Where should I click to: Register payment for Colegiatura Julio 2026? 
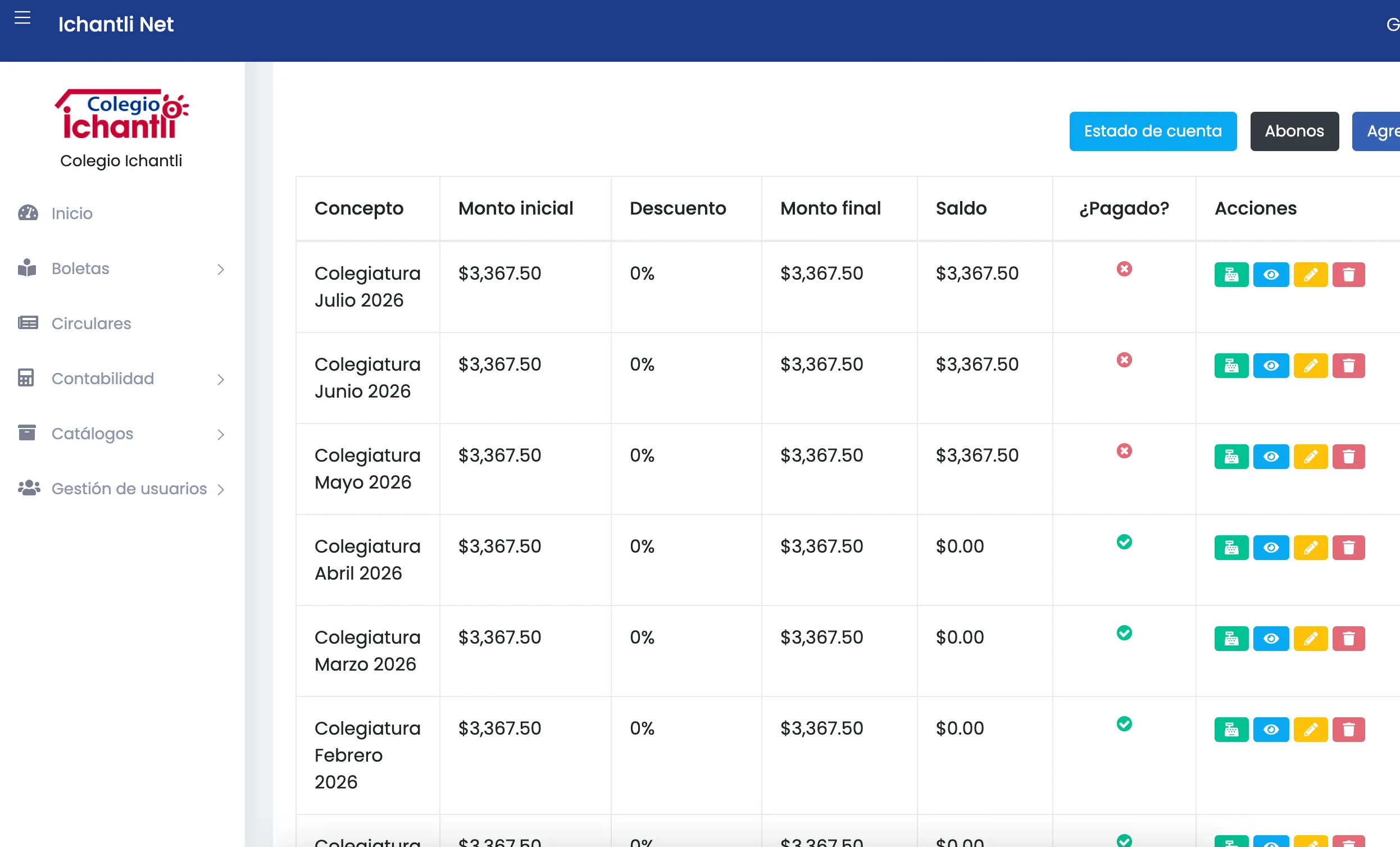pyautogui.click(x=1231, y=275)
